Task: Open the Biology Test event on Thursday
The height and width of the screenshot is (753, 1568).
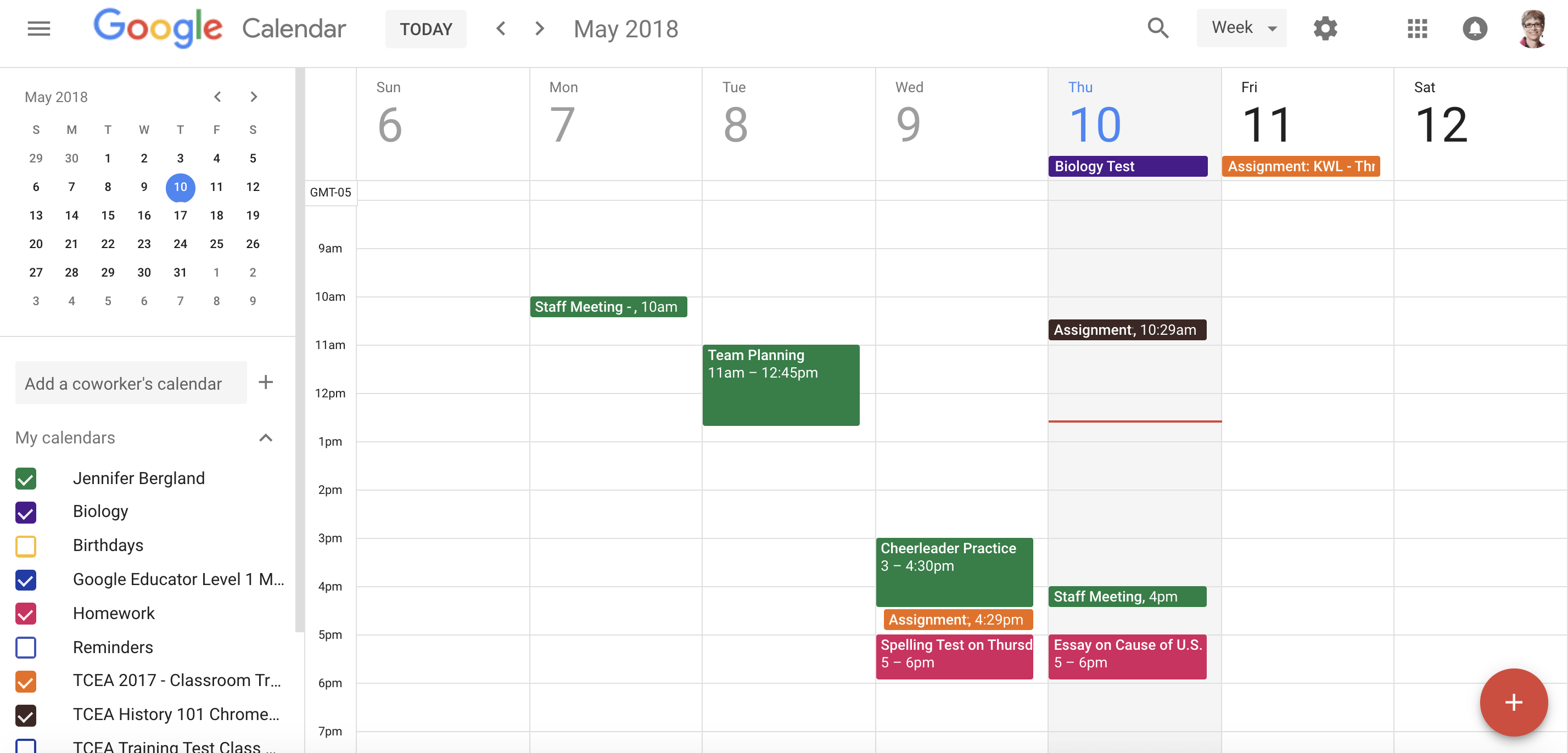Action: pos(1127,166)
